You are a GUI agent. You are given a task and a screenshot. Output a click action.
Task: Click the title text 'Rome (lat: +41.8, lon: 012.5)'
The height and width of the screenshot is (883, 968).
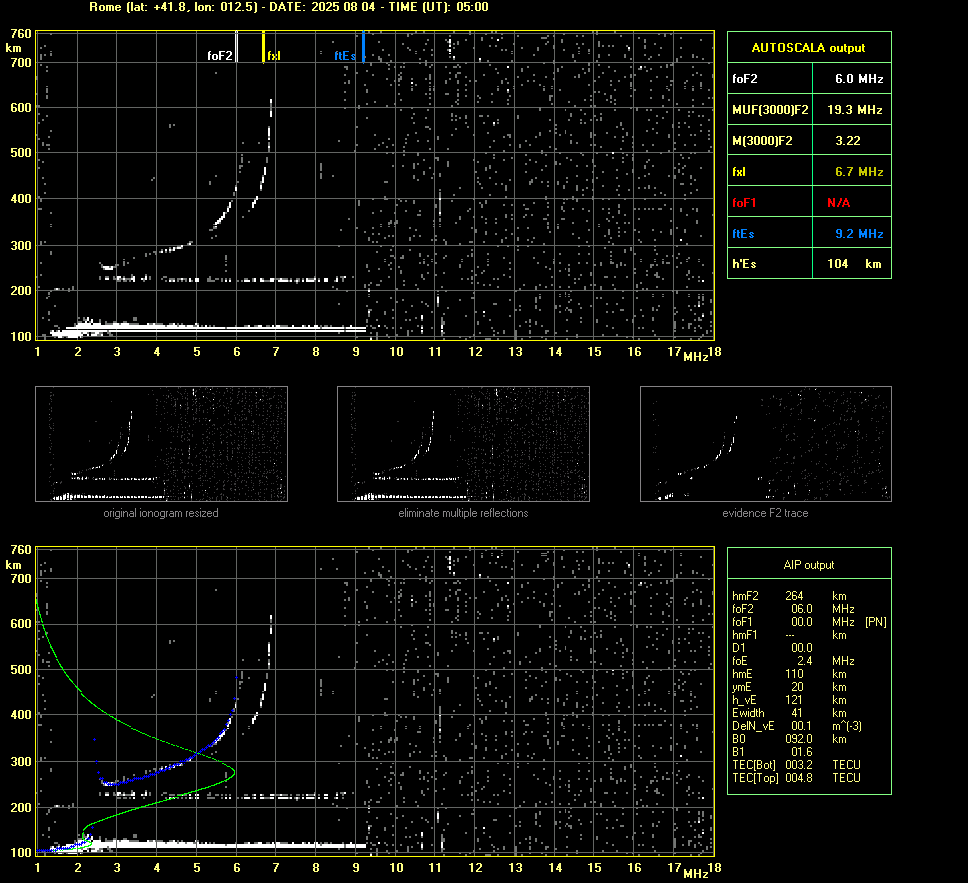pos(173,7)
